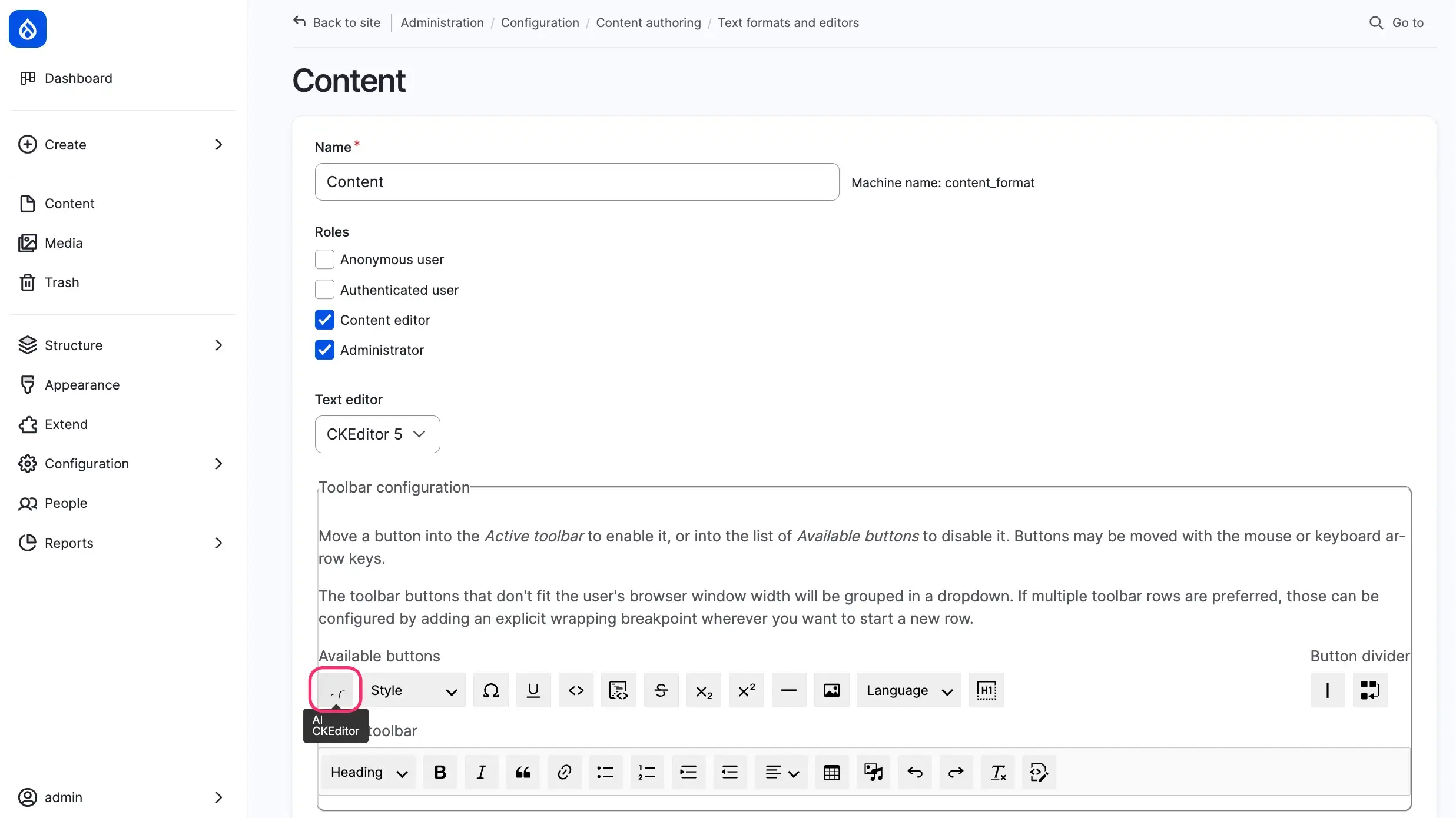Open the Content authoring breadcrumb link

[x=648, y=22]
